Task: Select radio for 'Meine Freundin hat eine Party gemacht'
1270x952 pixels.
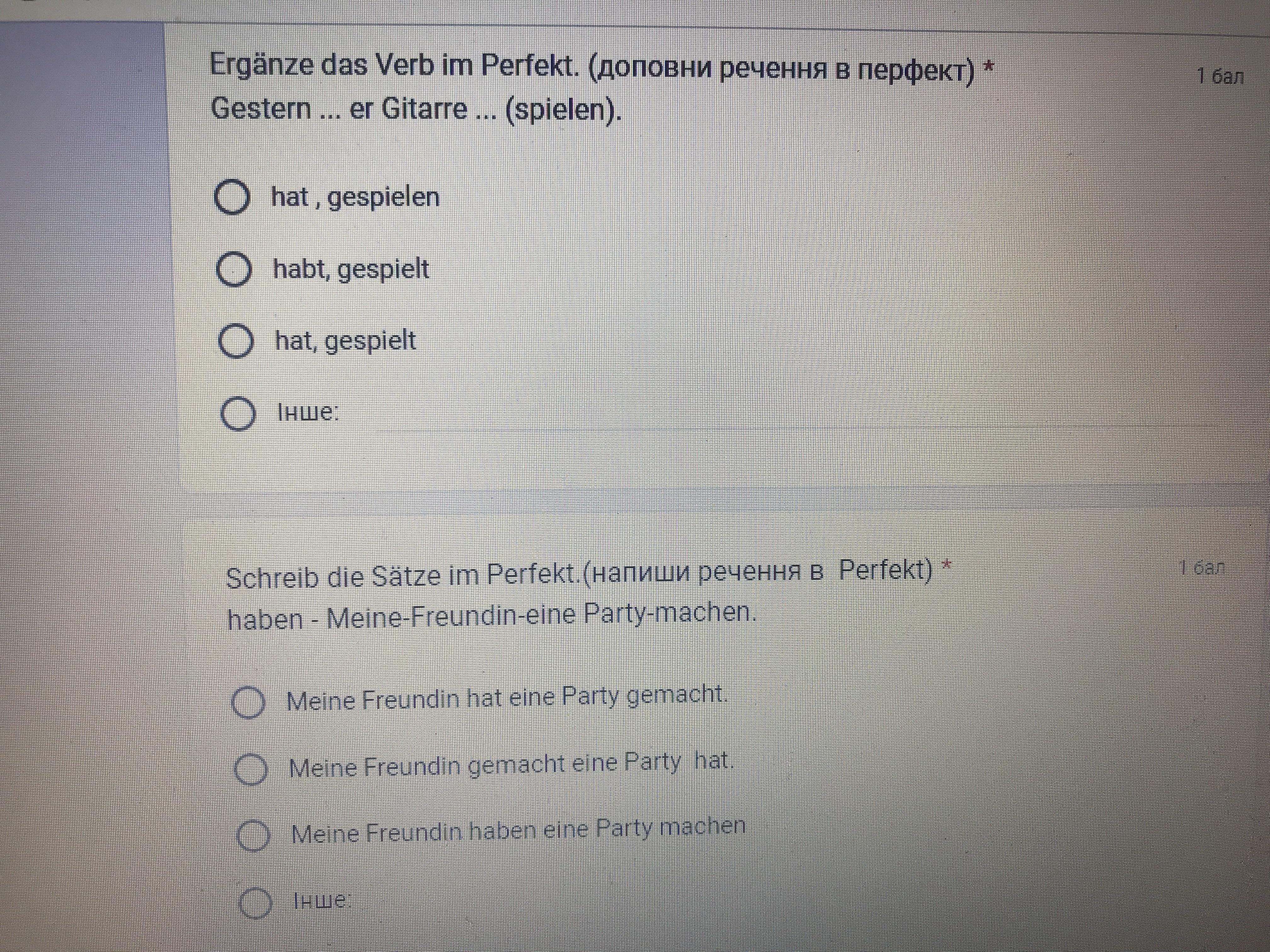Action: [248, 702]
